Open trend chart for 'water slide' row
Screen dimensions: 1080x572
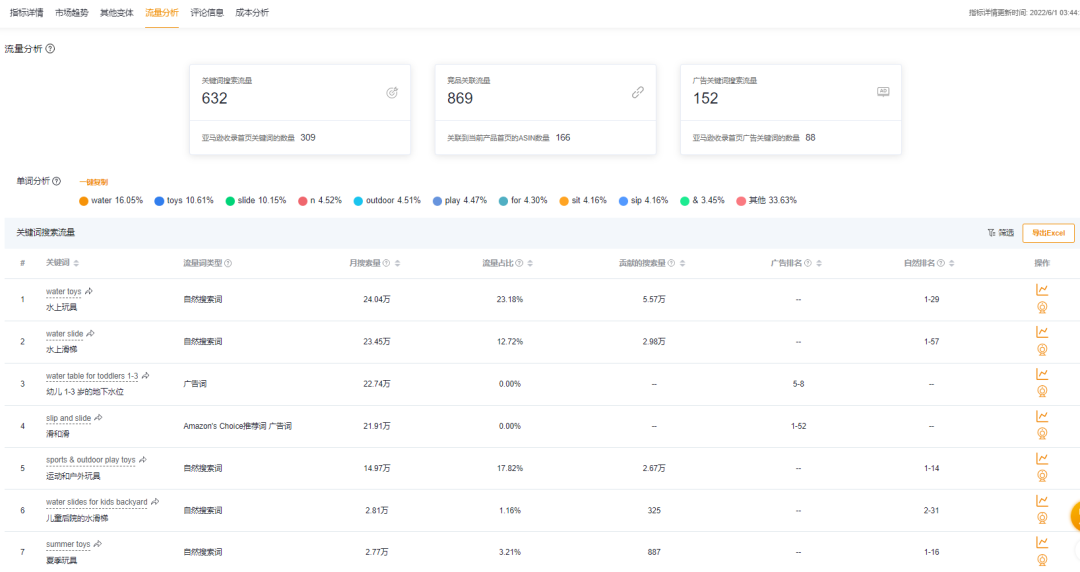point(1042,332)
